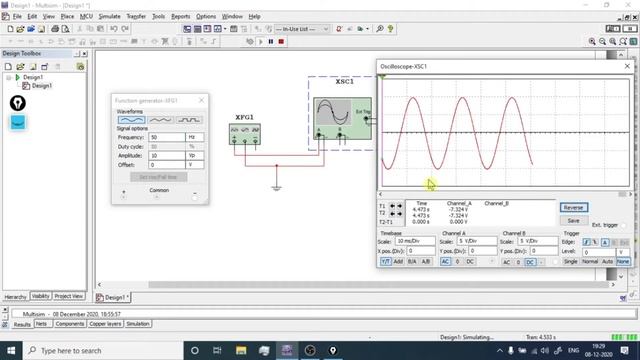This screenshot has width=640, height=360.
Task: Click the oscilloscope horizontal scrollbar
Action: [x=505, y=195]
